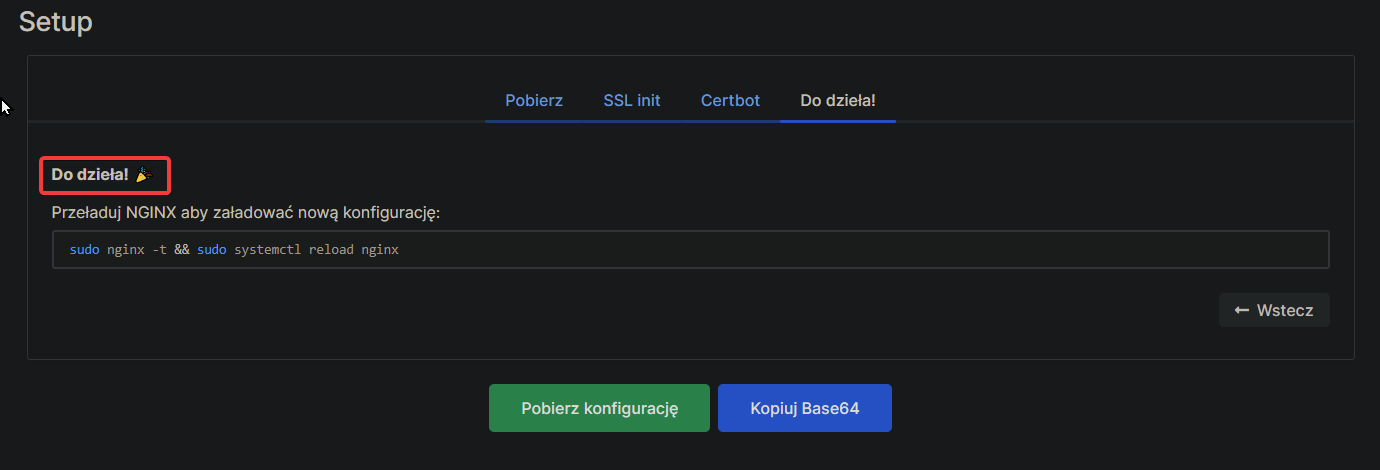Viewport: 1380px width, 470px height.
Task: Switch to the SSL init tab
Action: [632, 101]
